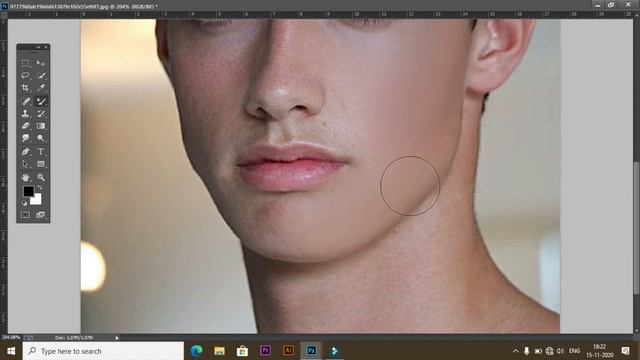Select the Clone Stamp tool
This screenshot has height=360, width=640.
pyautogui.click(x=25, y=113)
